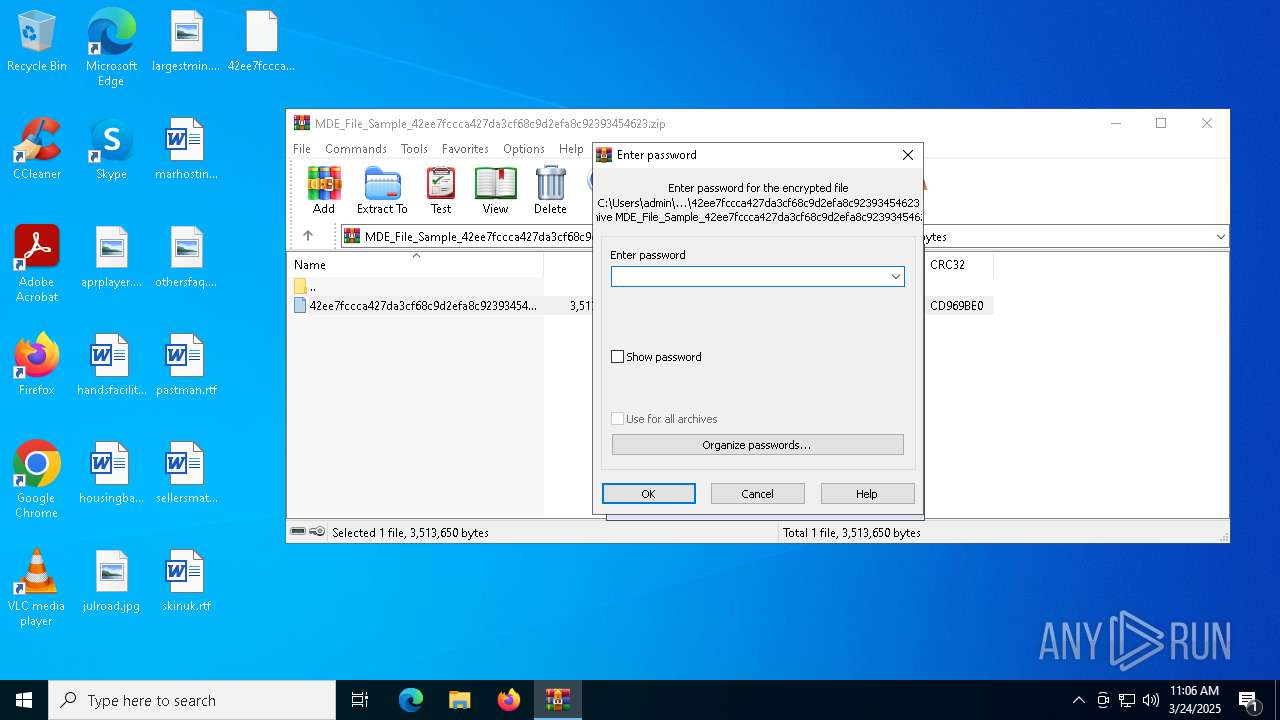Open the Commands menu

[356, 149]
